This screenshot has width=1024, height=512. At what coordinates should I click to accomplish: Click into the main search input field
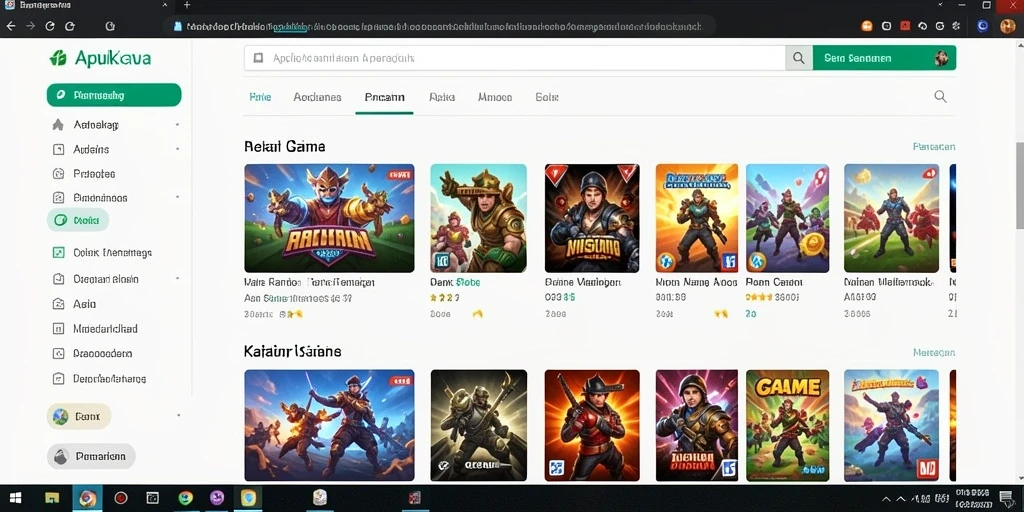point(515,58)
